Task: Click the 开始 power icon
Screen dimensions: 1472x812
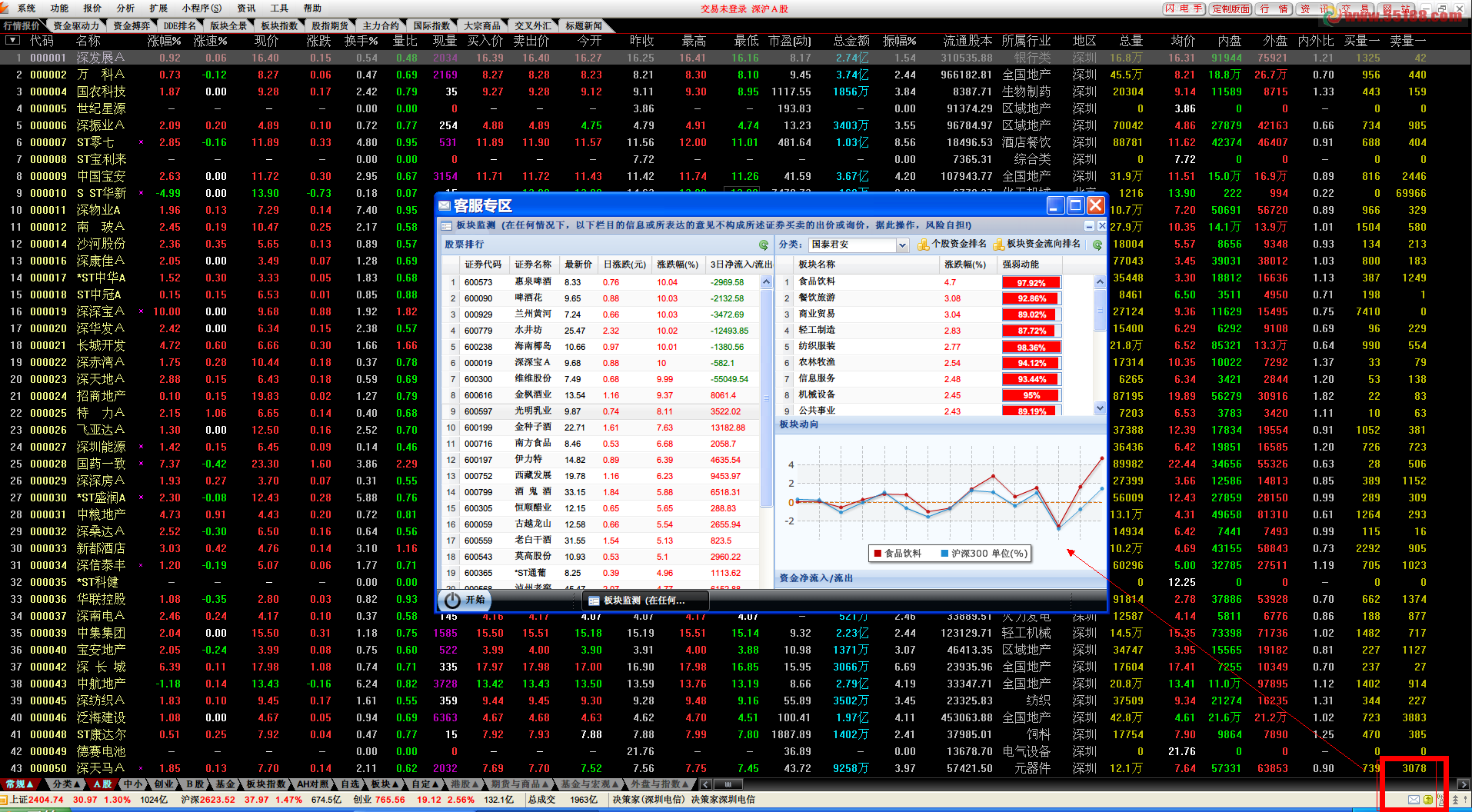Action: [x=453, y=600]
